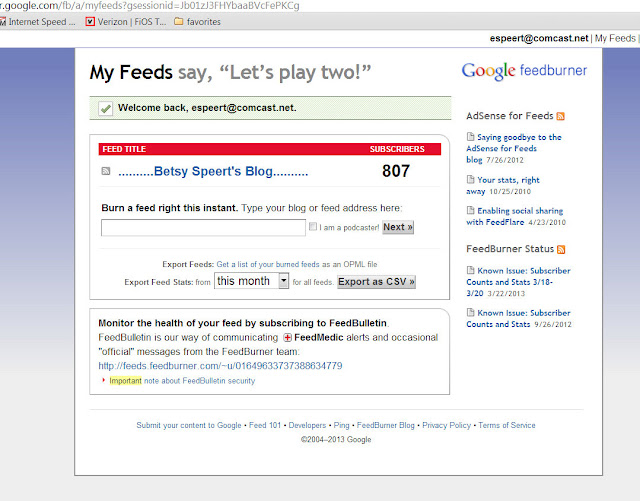The image size is (640, 501).
Task: Click the Export as CSV » button
Action: [x=376, y=282]
